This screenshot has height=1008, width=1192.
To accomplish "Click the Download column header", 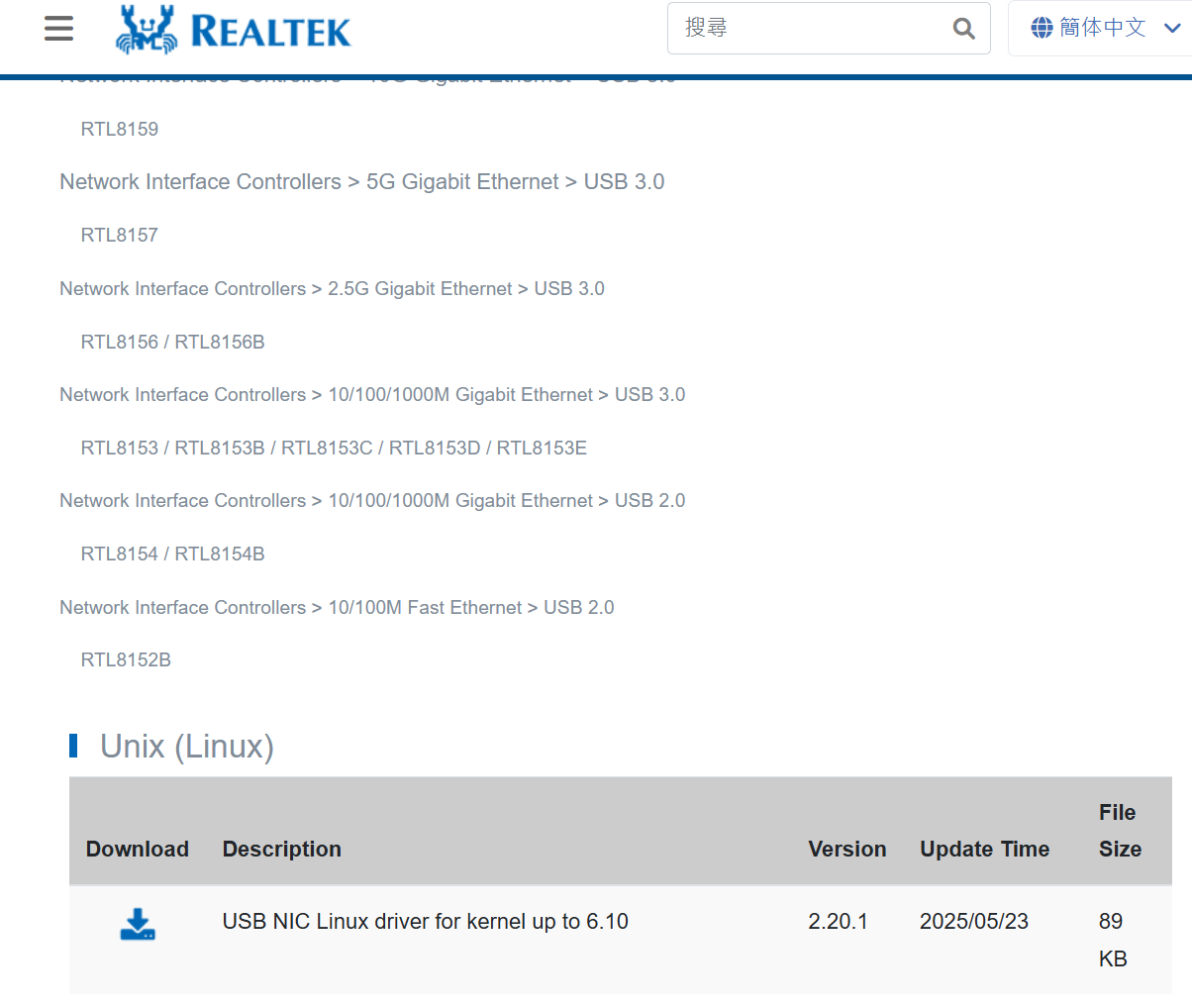I will coord(138,849).
